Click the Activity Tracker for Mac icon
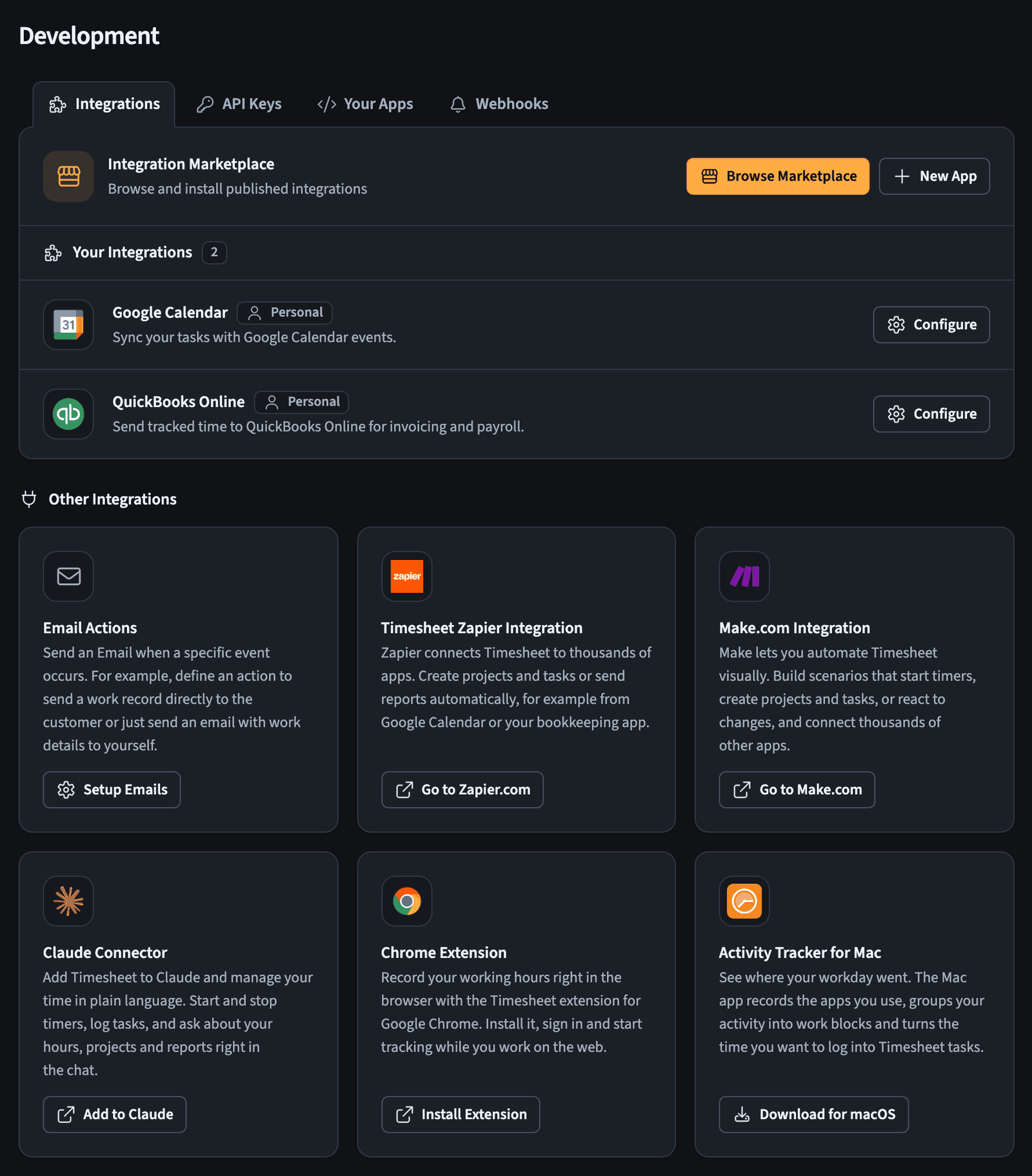 point(744,901)
